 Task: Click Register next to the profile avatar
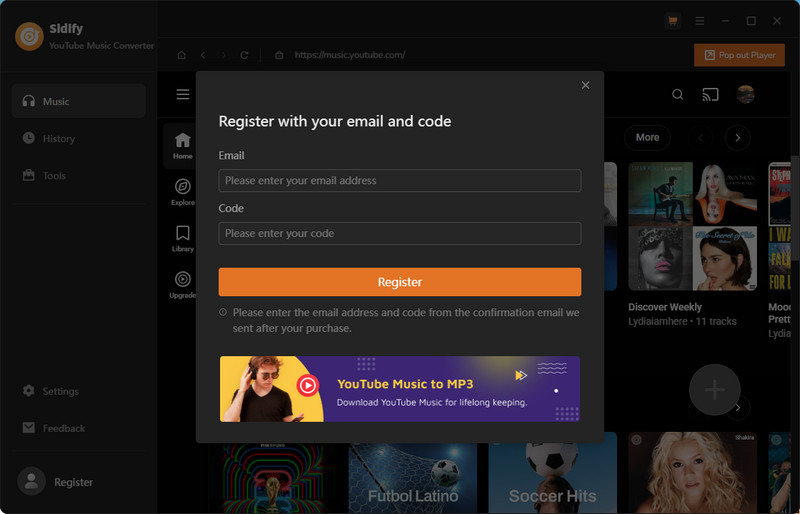73,482
